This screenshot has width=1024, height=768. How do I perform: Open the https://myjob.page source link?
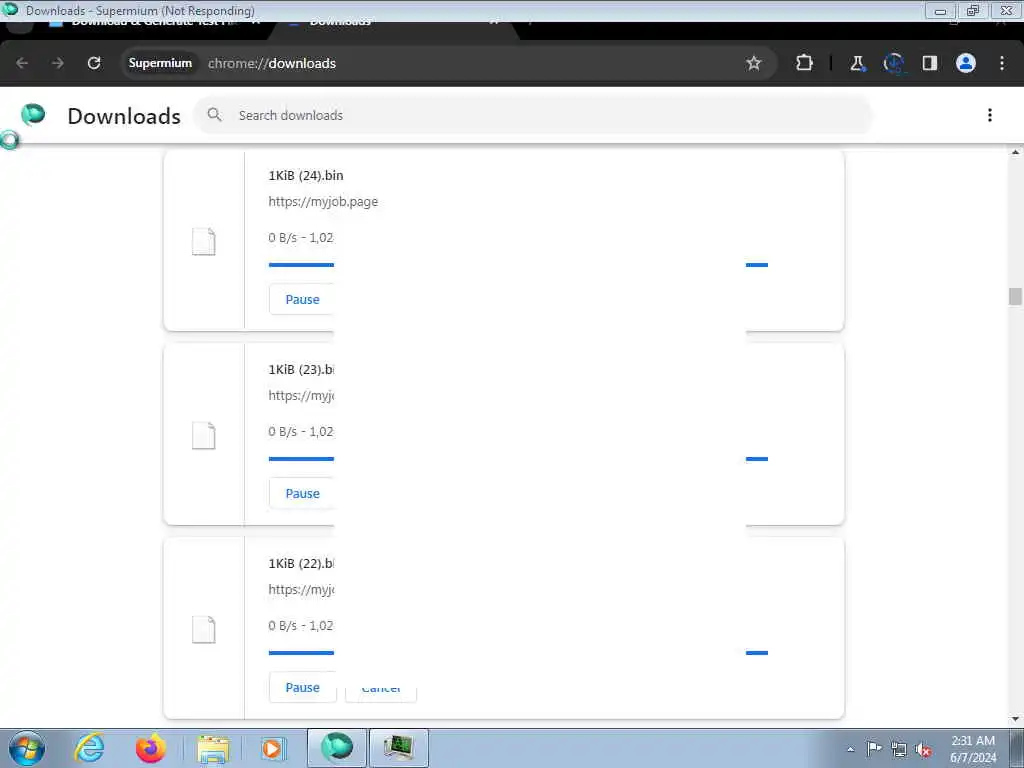pos(323,201)
